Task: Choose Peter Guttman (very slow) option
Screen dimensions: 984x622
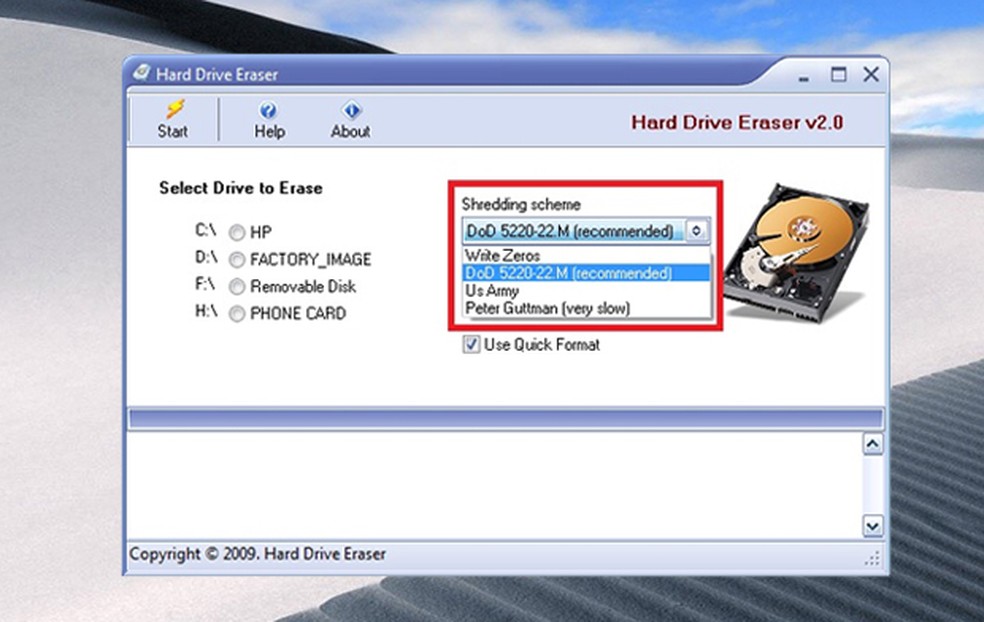Action: click(587, 308)
